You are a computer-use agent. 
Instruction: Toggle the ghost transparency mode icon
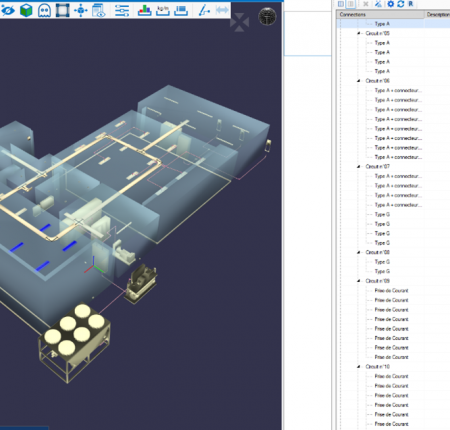(44, 10)
